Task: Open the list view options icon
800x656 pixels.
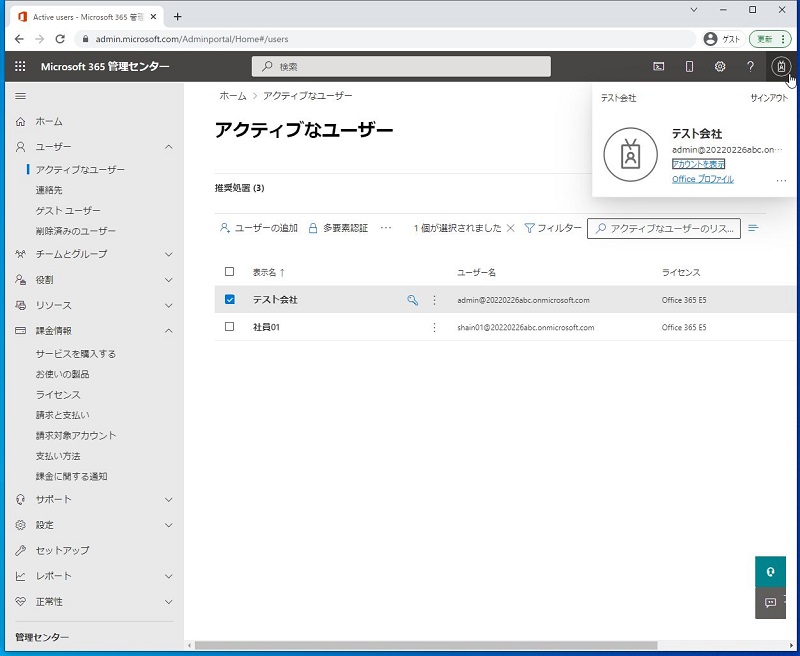Action: pos(753,228)
